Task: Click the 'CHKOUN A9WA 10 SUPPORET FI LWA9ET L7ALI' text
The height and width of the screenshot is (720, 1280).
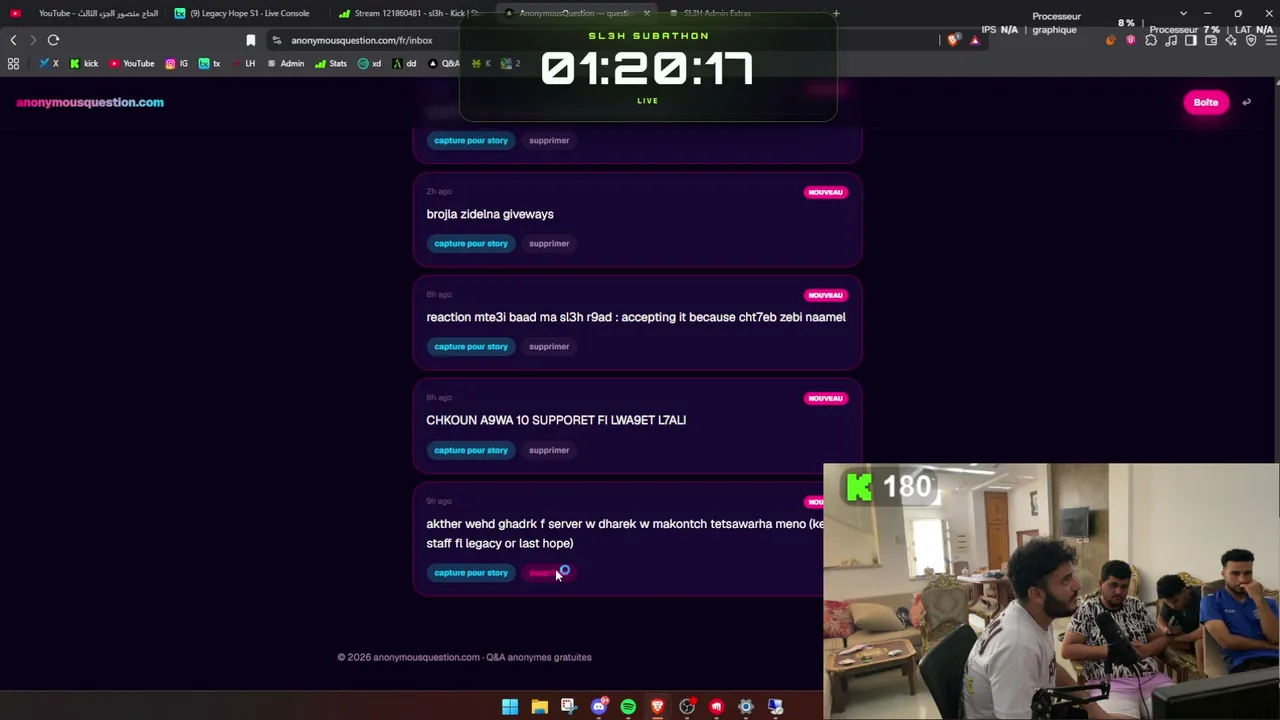Action: coord(556,420)
